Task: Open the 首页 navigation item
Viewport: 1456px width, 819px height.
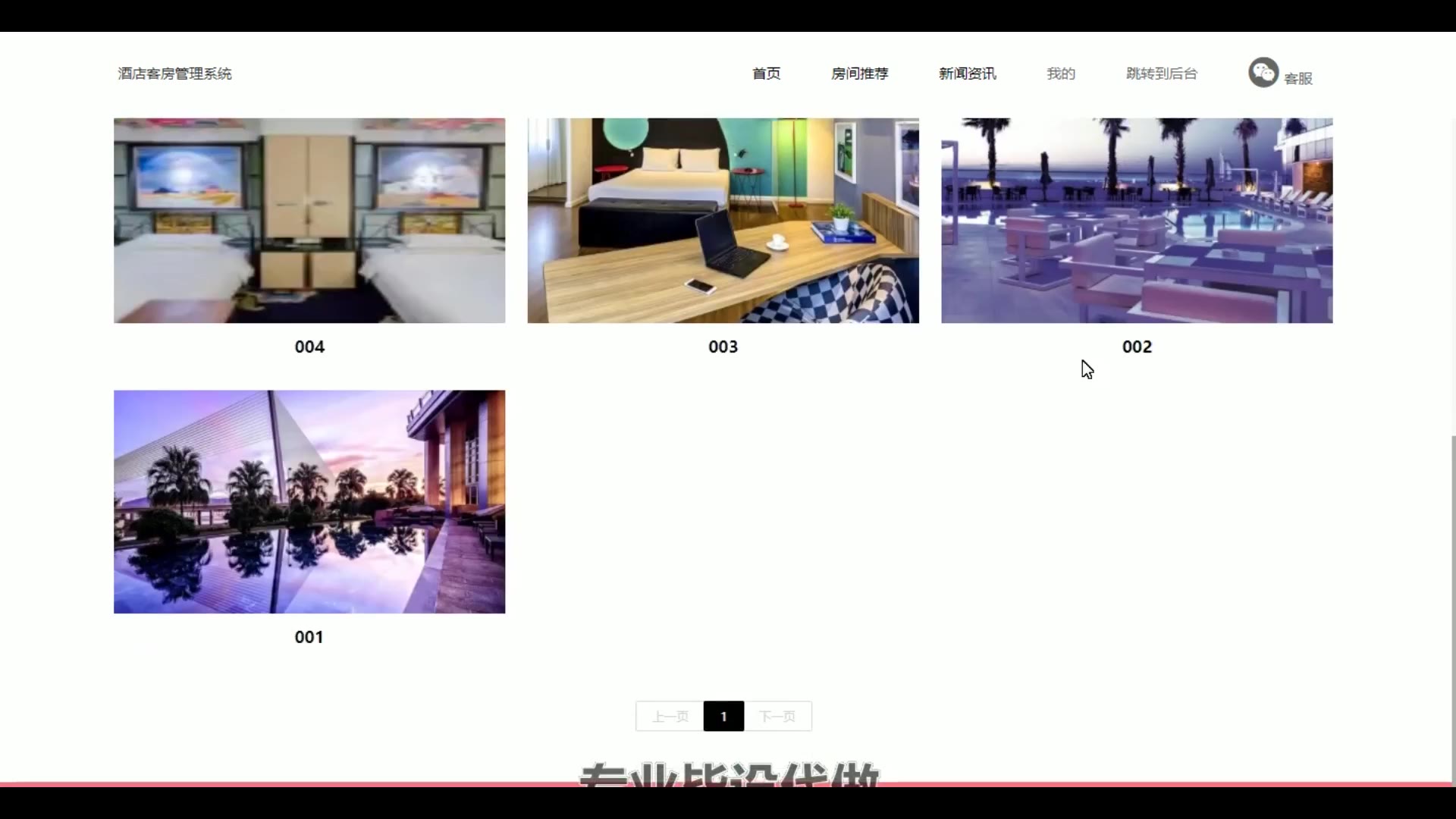Action: [766, 74]
